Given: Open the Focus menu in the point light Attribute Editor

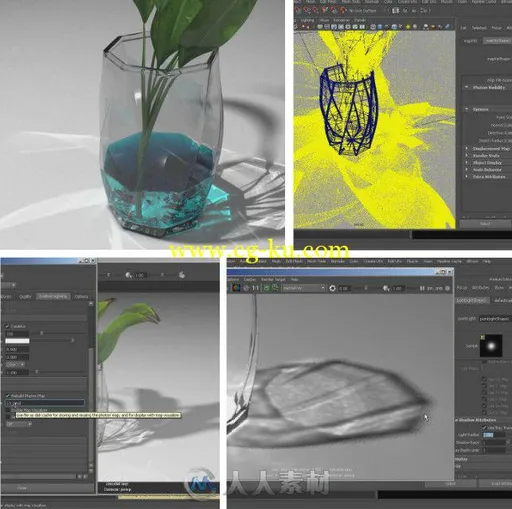Looking at the screenshot, I should pyautogui.click(x=462, y=287).
